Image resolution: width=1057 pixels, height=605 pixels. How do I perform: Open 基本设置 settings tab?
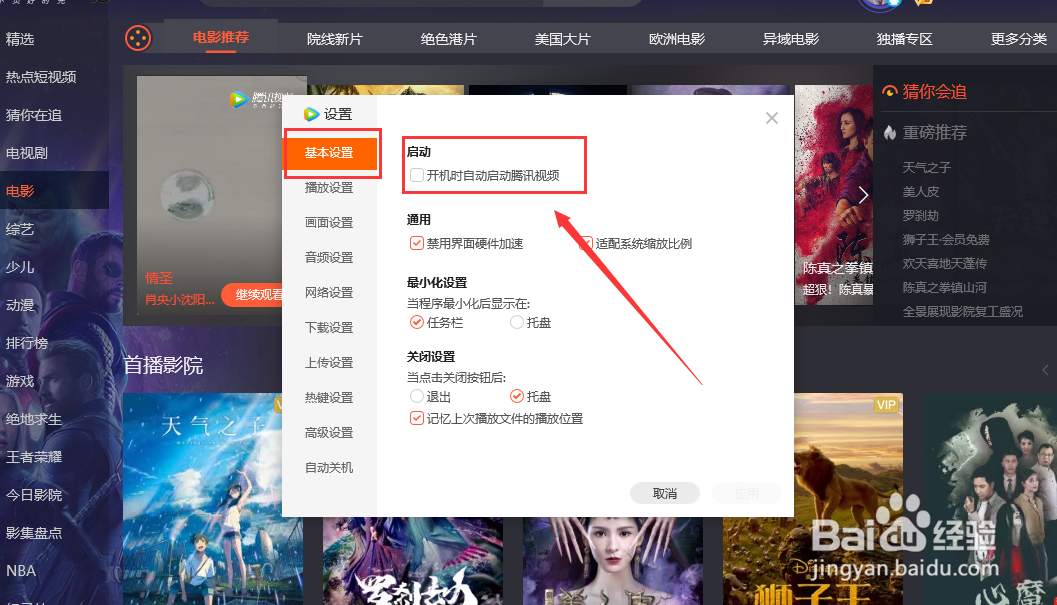pyautogui.click(x=331, y=152)
